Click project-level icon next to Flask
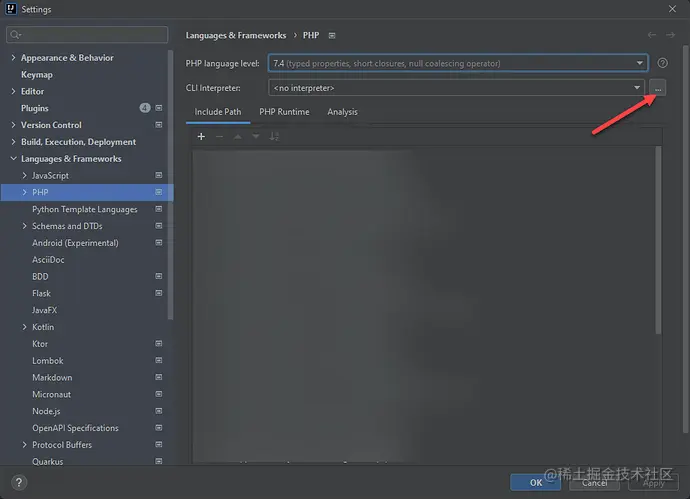This screenshot has height=499, width=690. point(159,293)
